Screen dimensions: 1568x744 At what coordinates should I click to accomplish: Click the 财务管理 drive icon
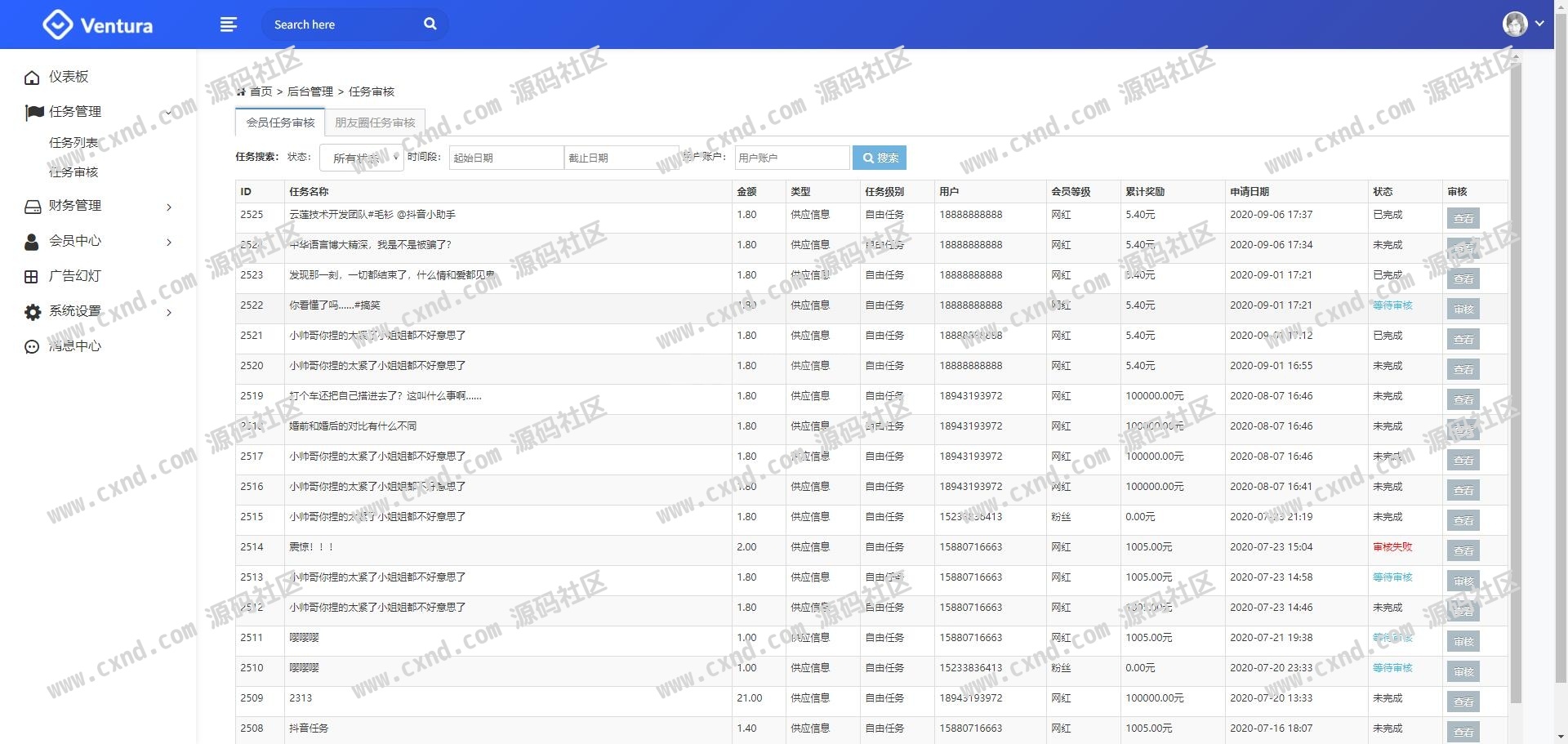[x=33, y=207]
